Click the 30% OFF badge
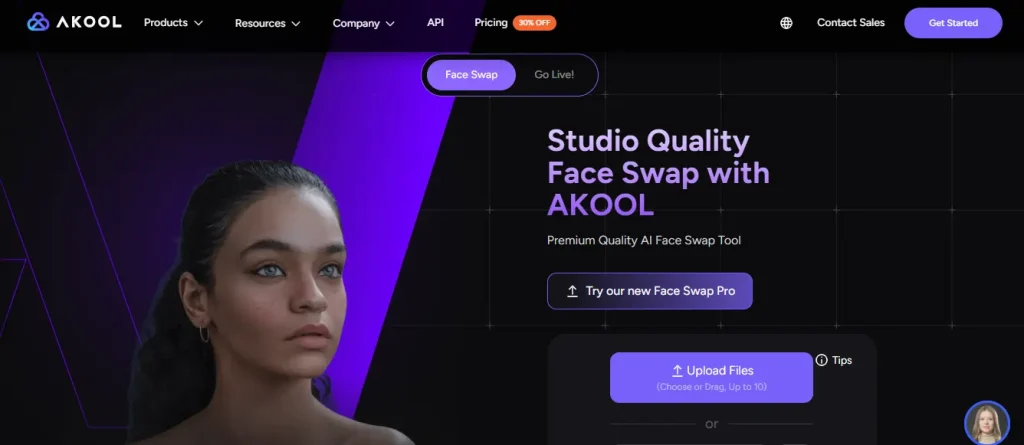This screenshot has width=1024, height=445. [534, 23]
